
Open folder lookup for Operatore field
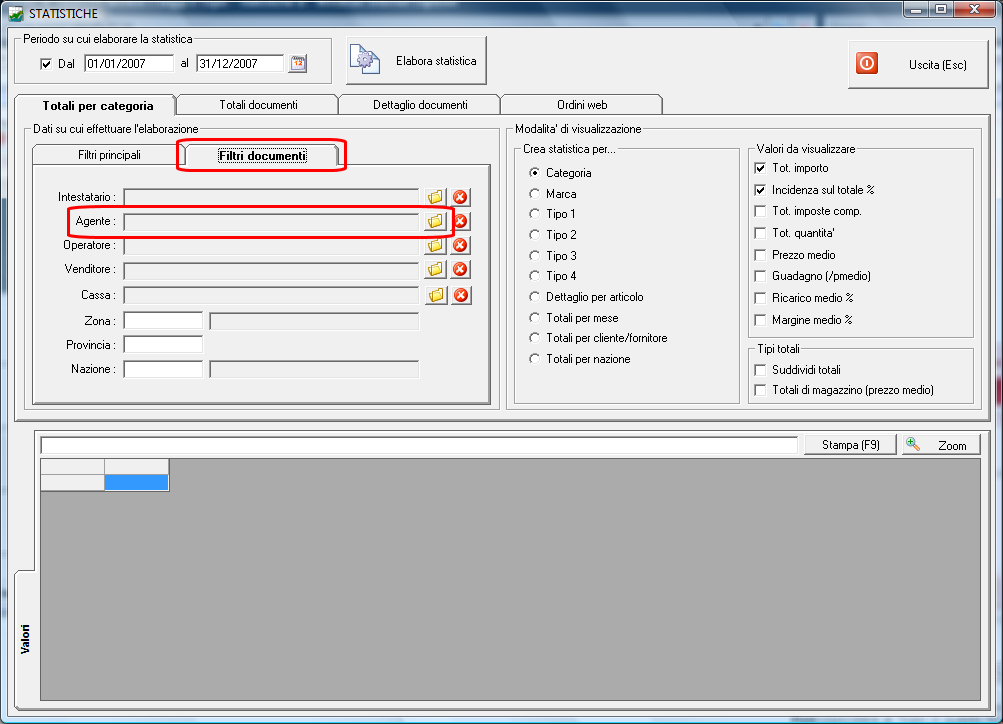point(436,246)
